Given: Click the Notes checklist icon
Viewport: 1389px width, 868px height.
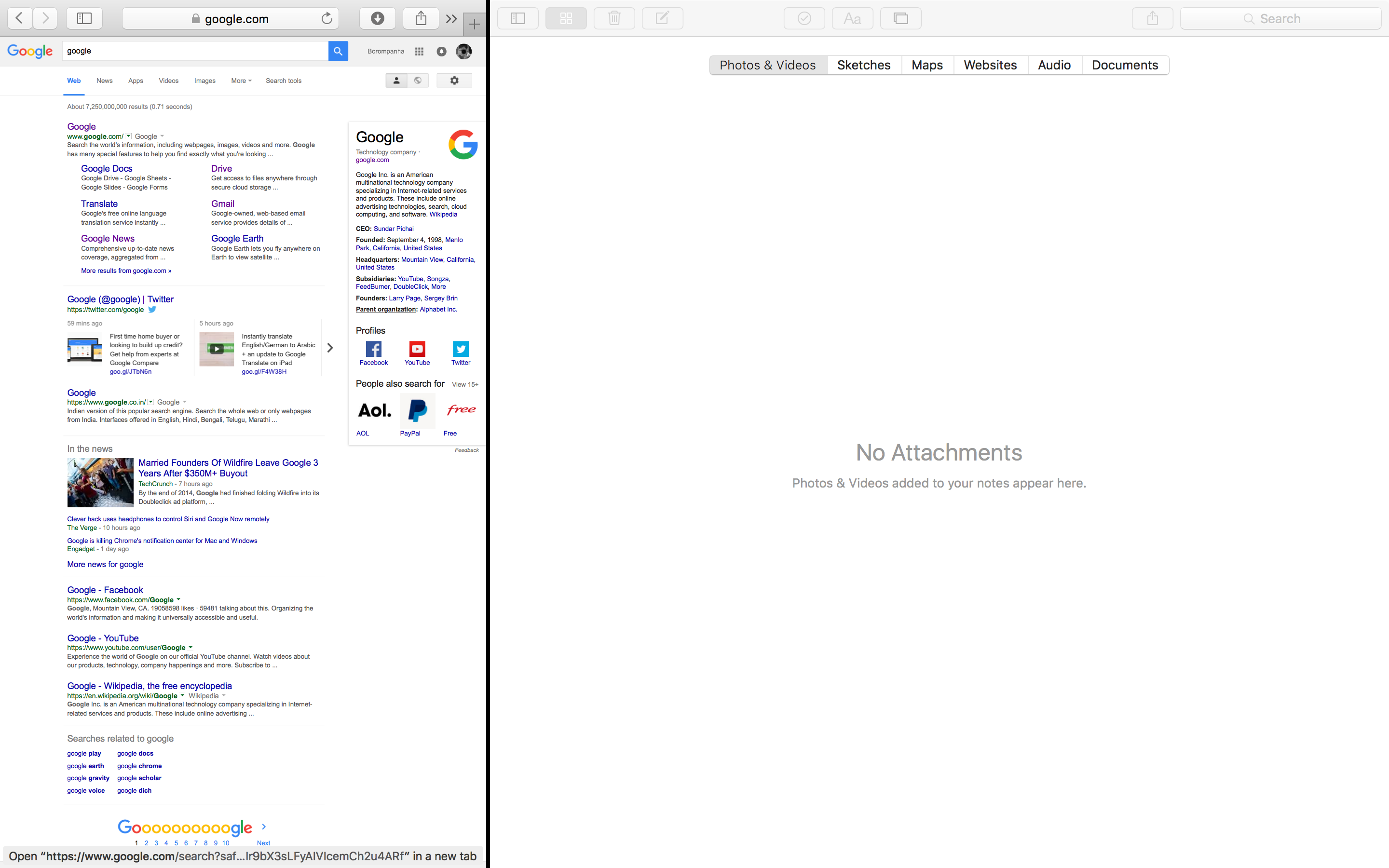Looking at the screenshot, I should point(804,18).
